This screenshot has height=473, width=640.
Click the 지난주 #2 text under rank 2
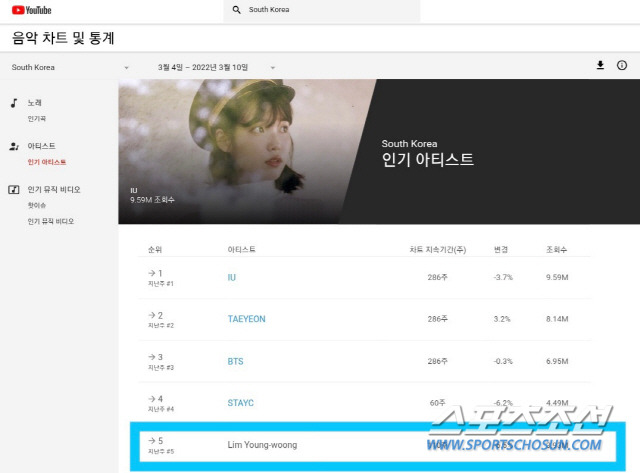coord(161,326)
